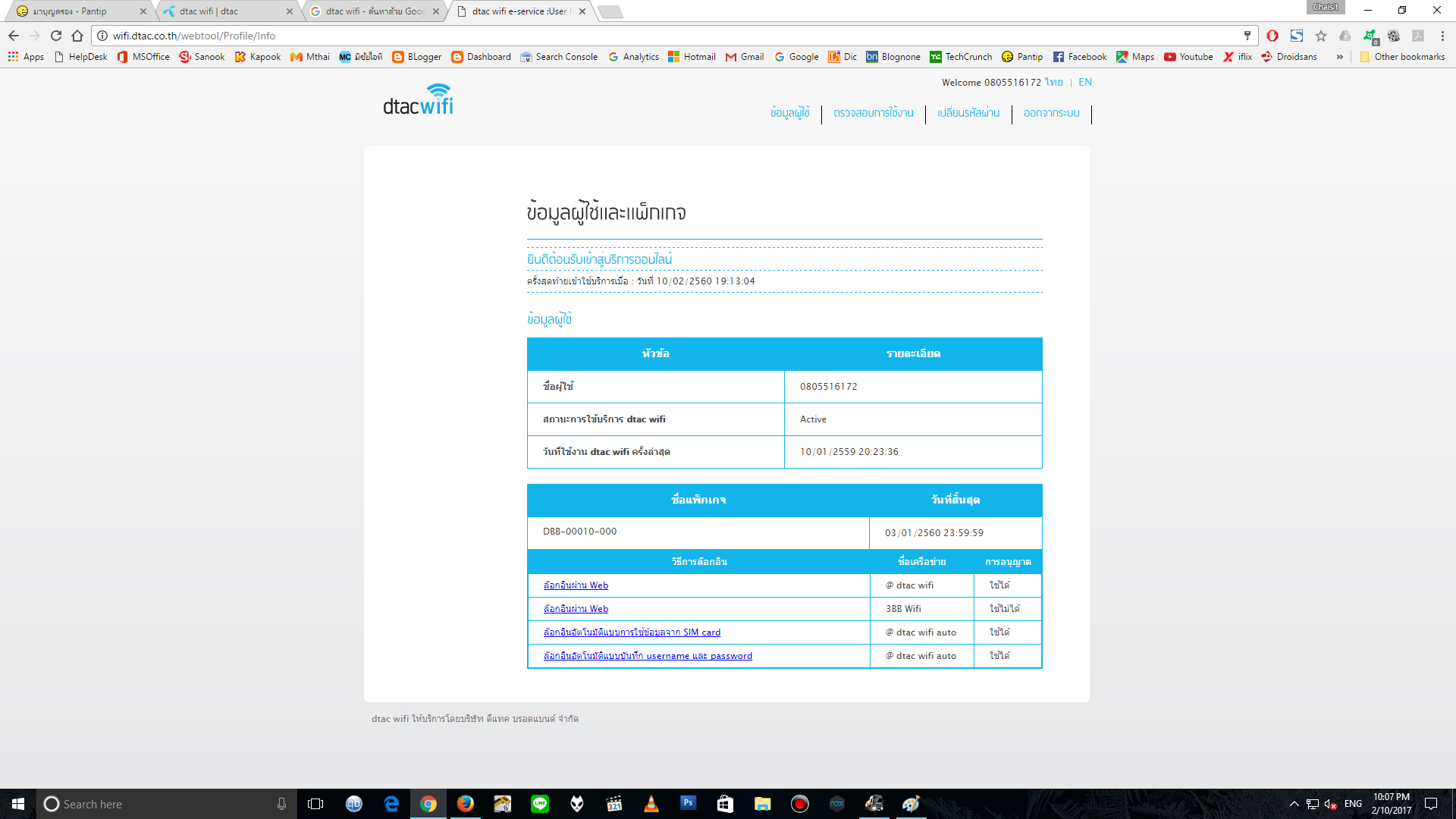Image resolution: width=1456 pixels, height=819 pixels.
Task: Show hidden system tray icons
Action: (x=1294, y=804)
